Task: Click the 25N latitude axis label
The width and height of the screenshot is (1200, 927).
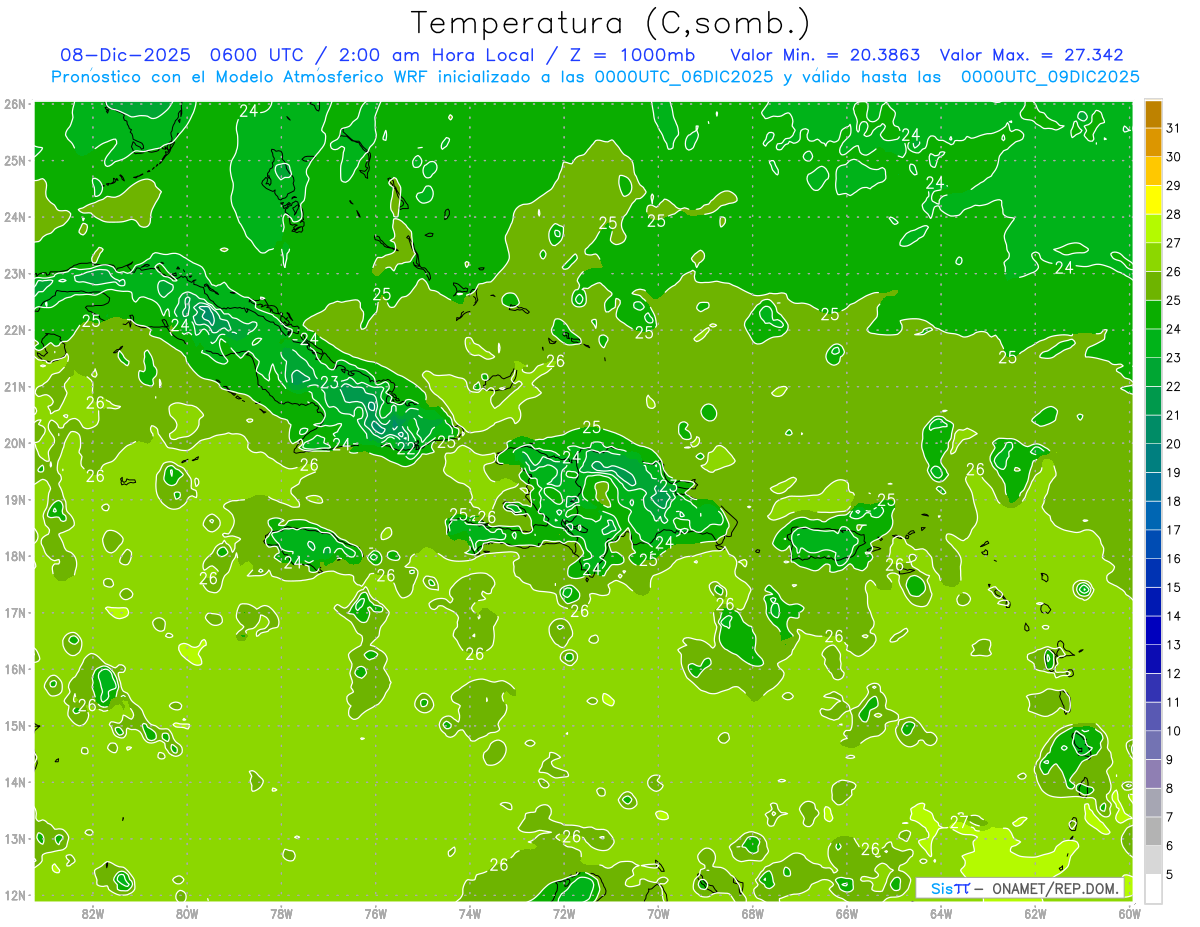Action: click(14, 160)
